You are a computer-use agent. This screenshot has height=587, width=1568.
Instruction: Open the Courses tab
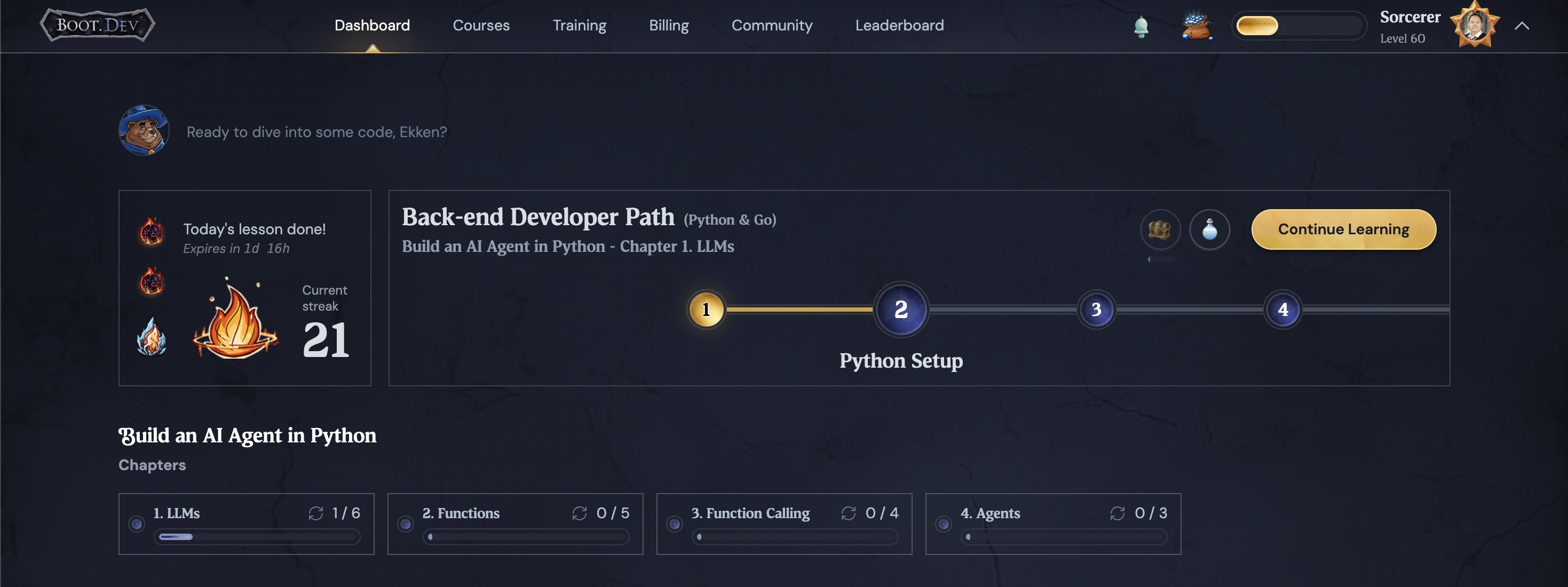(x=481, y=26)
